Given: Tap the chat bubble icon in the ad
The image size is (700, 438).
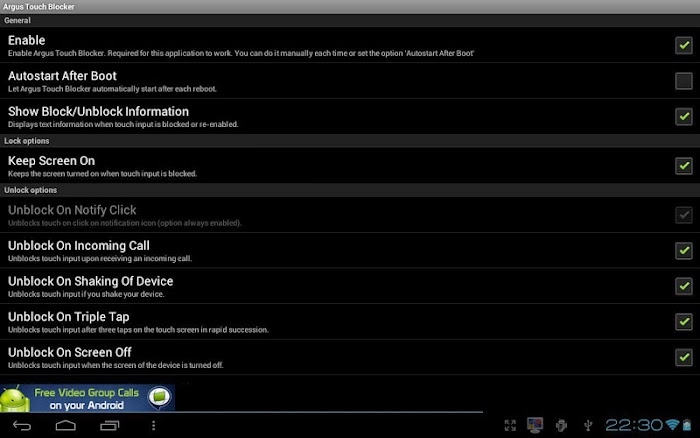Looking at the screenshot, I should [159, 397].
